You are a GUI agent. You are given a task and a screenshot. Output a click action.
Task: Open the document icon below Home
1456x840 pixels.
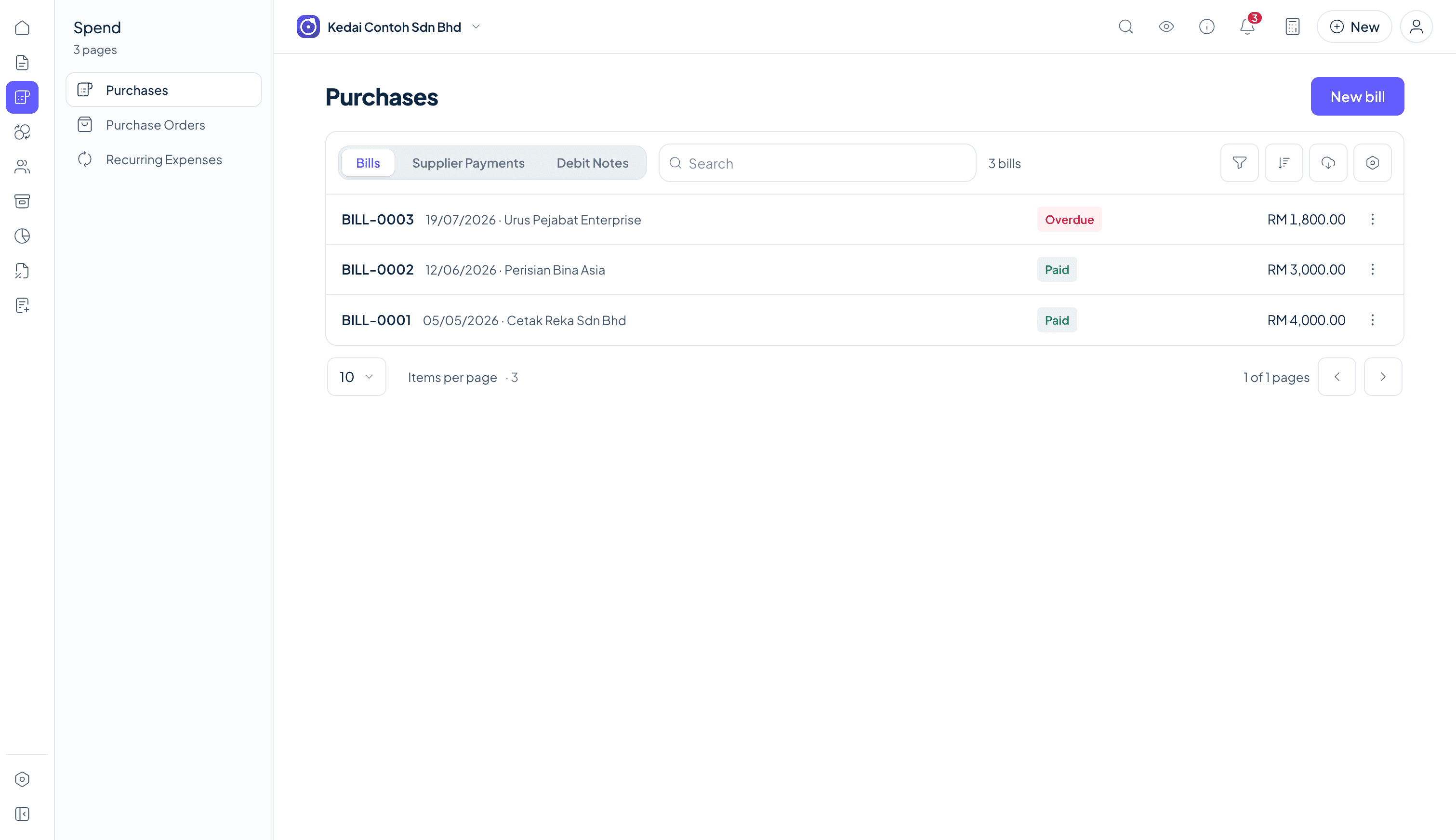coord(22,62)
